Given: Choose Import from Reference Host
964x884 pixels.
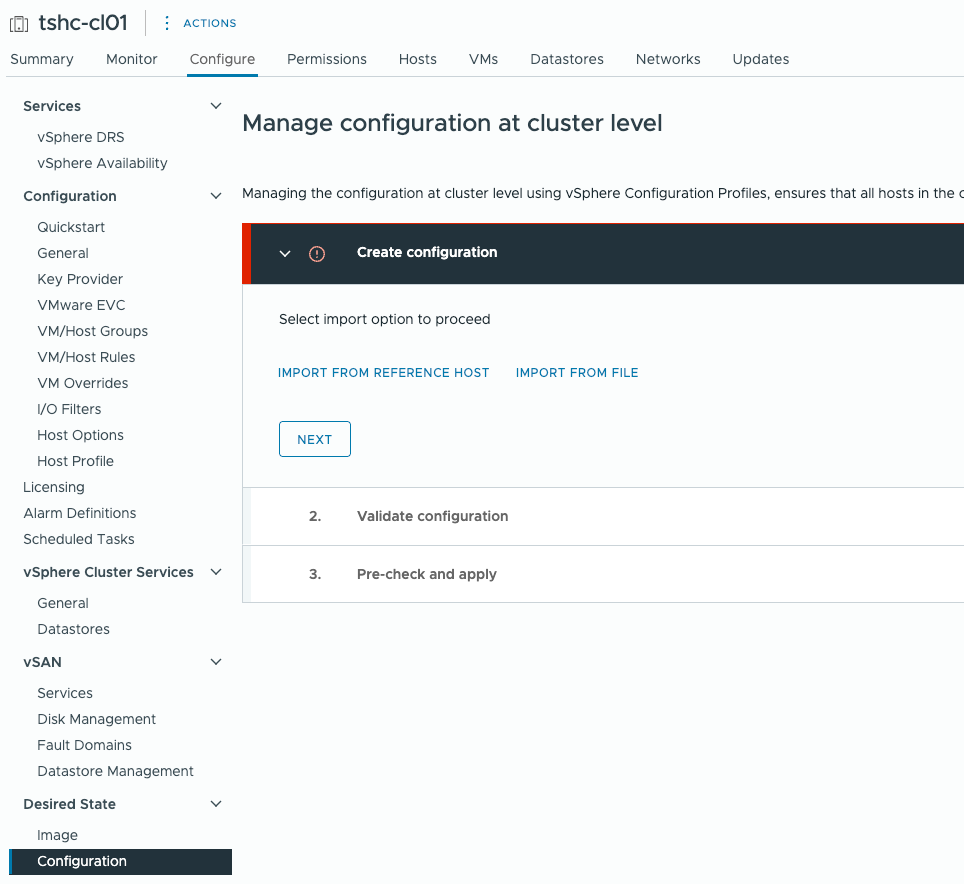Looking at the screenshot, I should pos(384,373).
